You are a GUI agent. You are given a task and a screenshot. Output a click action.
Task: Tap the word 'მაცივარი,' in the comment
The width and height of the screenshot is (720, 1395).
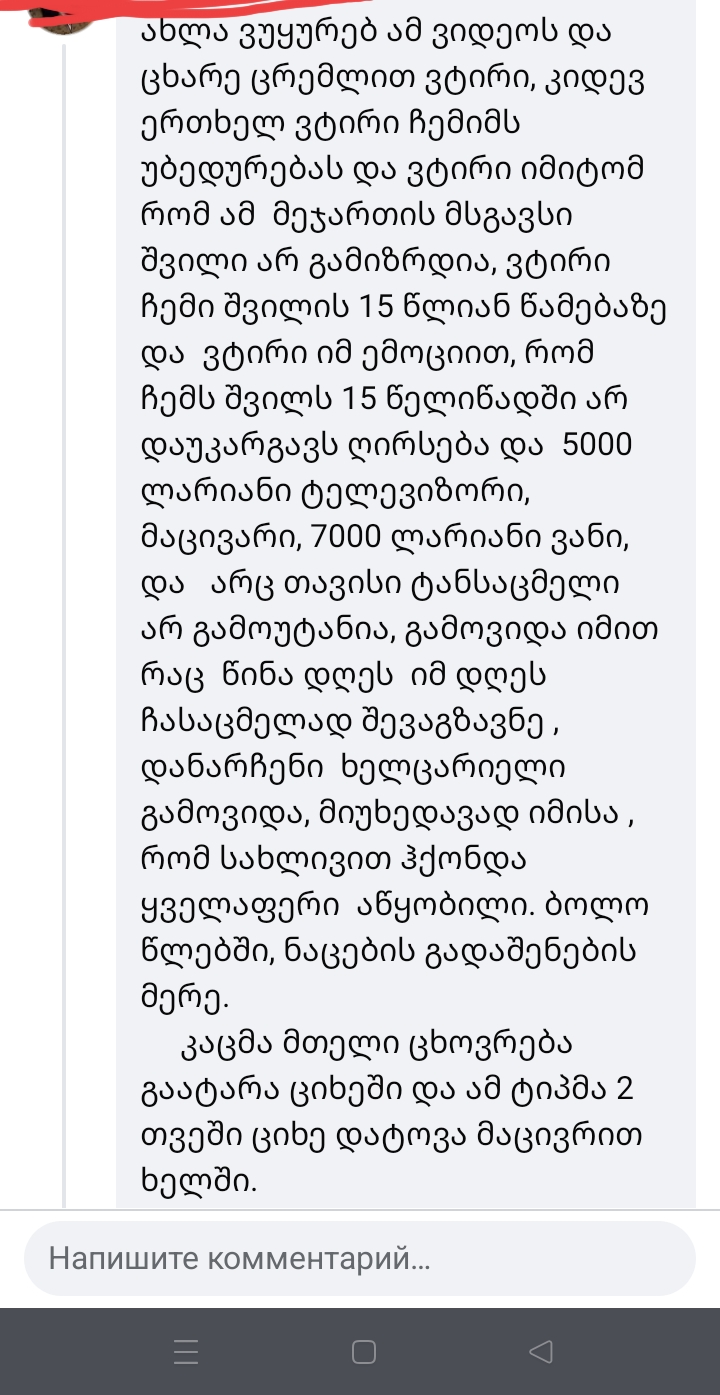pyautogui.click(x=220, y=537)
